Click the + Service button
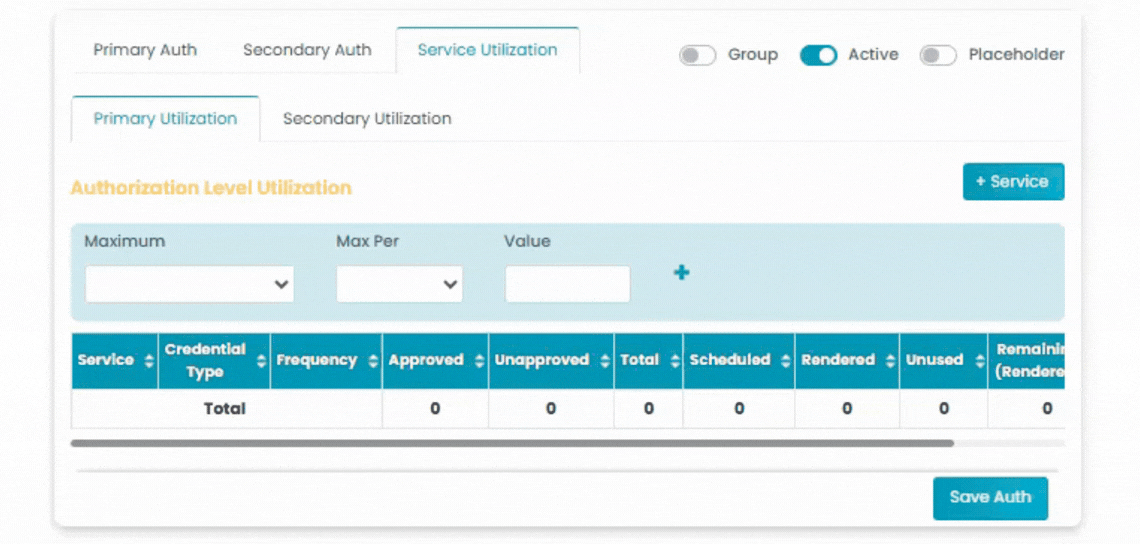This screenshot has height=544, width=1140. (1013, 182)
